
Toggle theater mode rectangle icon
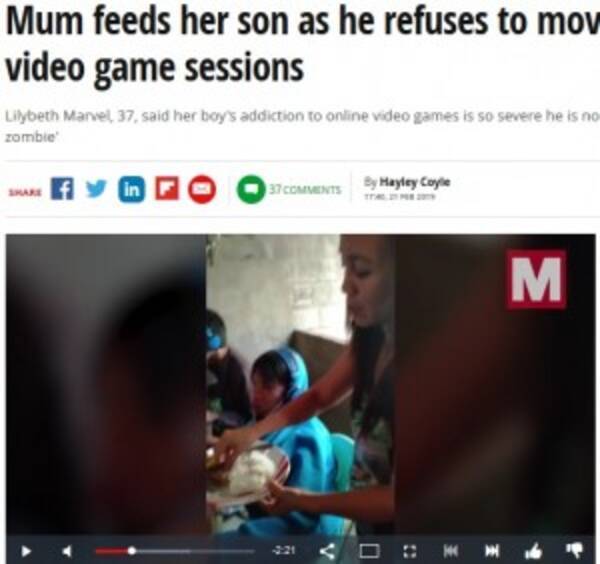click(369, 551)
